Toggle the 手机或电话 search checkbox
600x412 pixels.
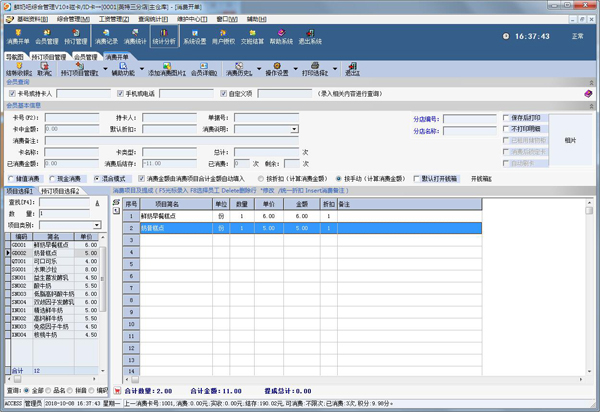pyautogui.click(x=120, y=94)
